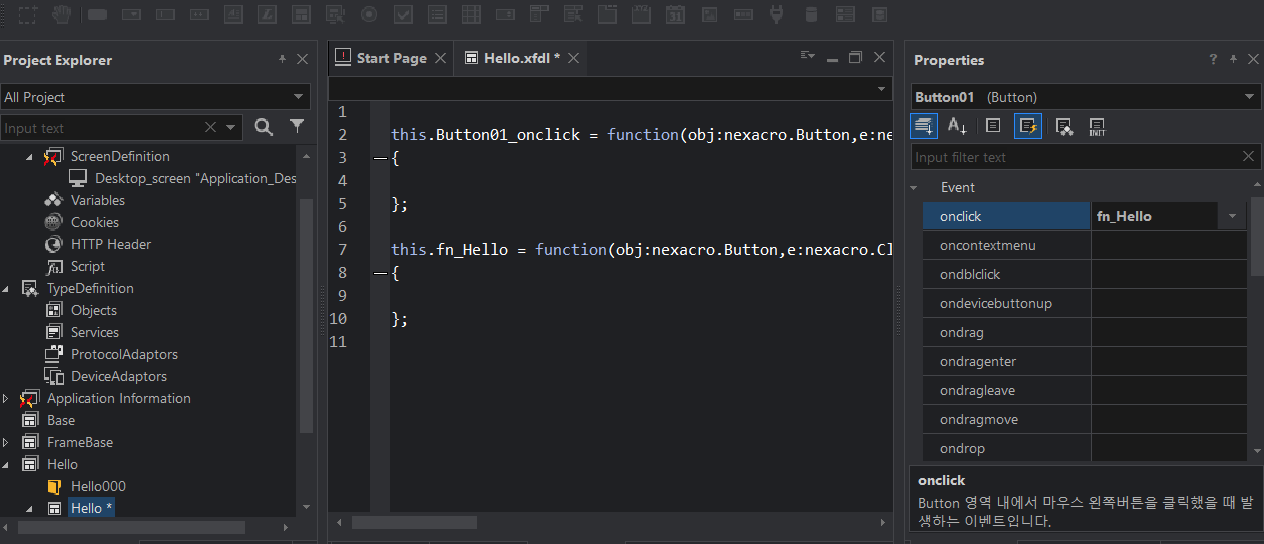Choose the plug-shaped Plugin component icon
The width and height of the screenshot is (1264, 544).
[x=776, y=15]
